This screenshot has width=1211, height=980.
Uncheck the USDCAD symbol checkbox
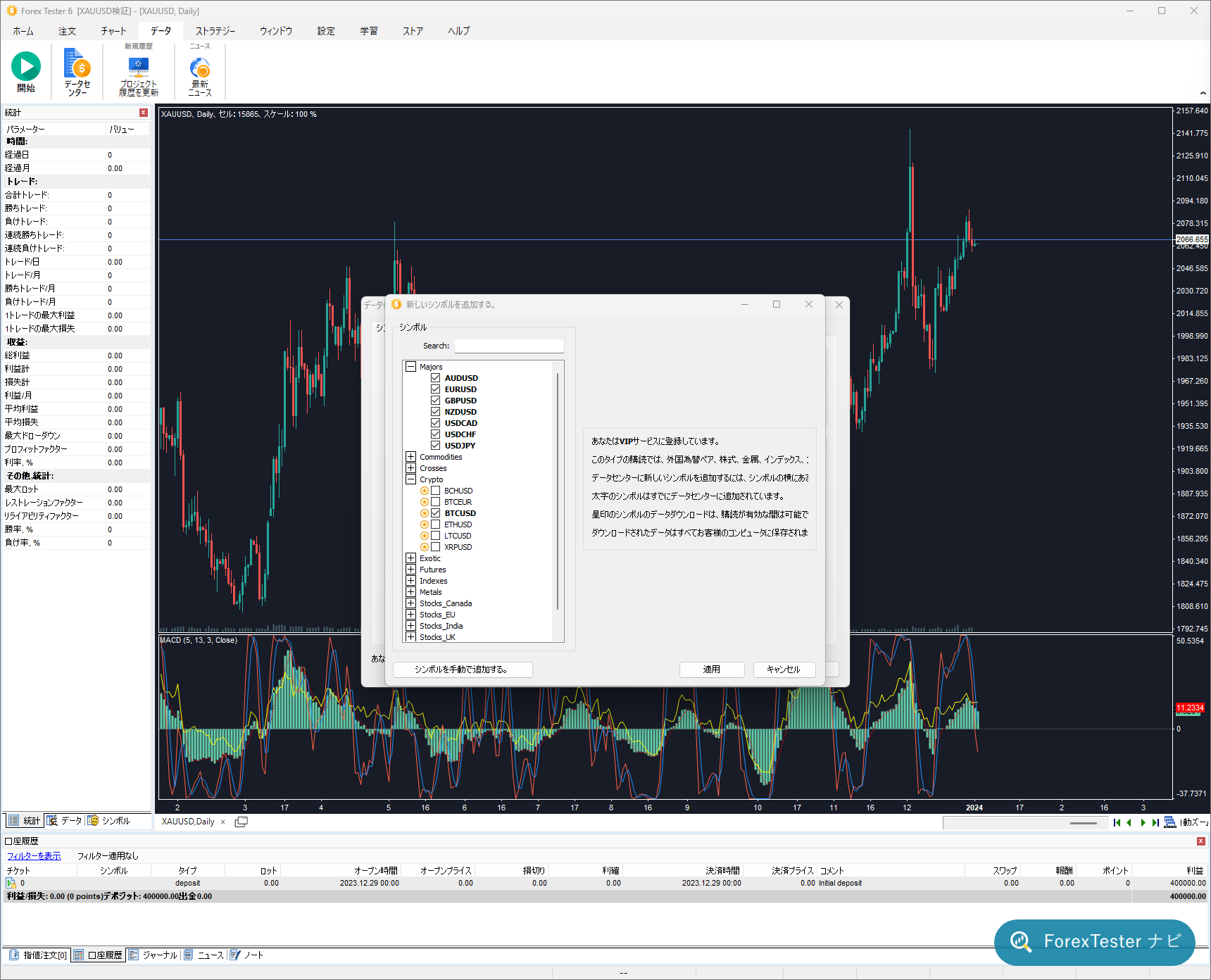click(436, 423)
